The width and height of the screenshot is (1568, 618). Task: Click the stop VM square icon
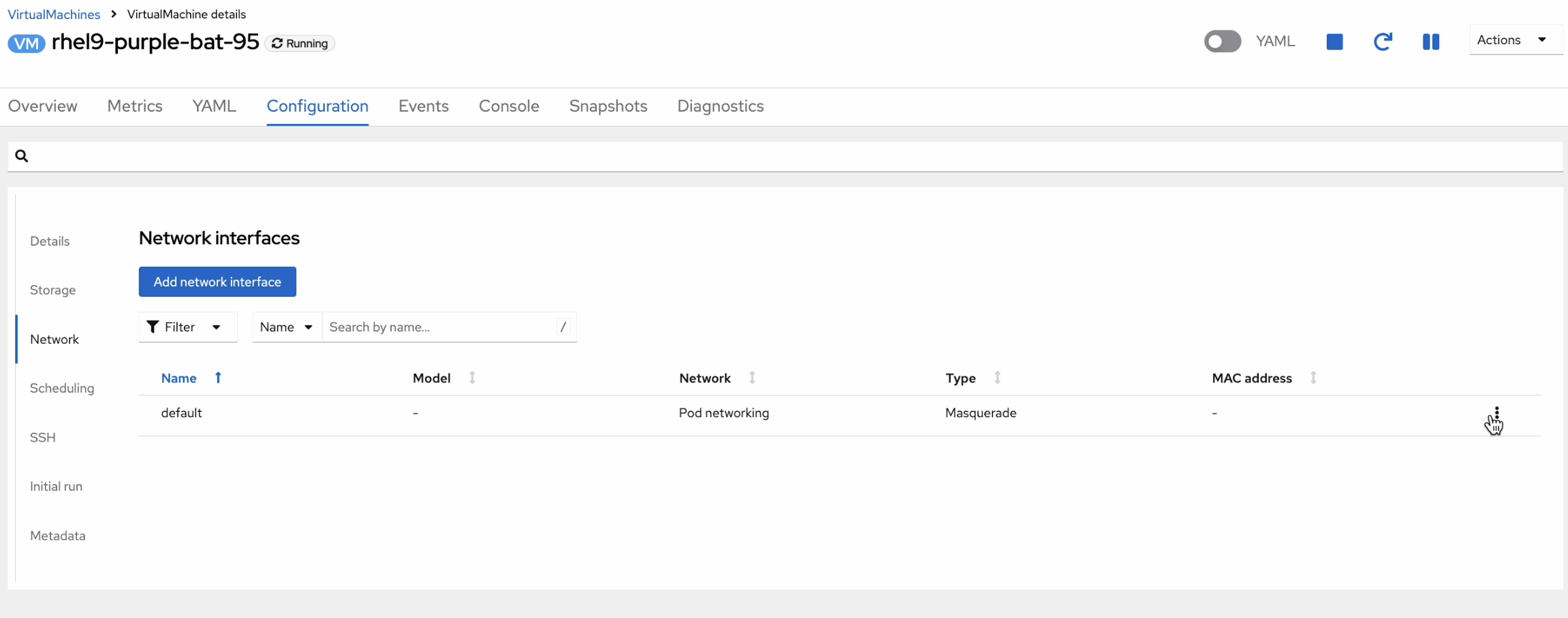click(x=1334, y=42)
